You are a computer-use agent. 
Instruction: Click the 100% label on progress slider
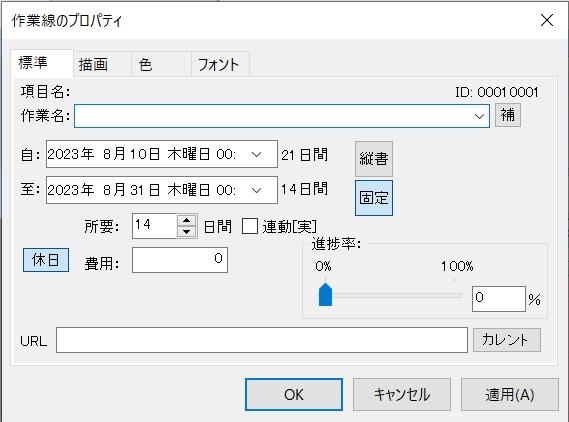tap(457, 266)
